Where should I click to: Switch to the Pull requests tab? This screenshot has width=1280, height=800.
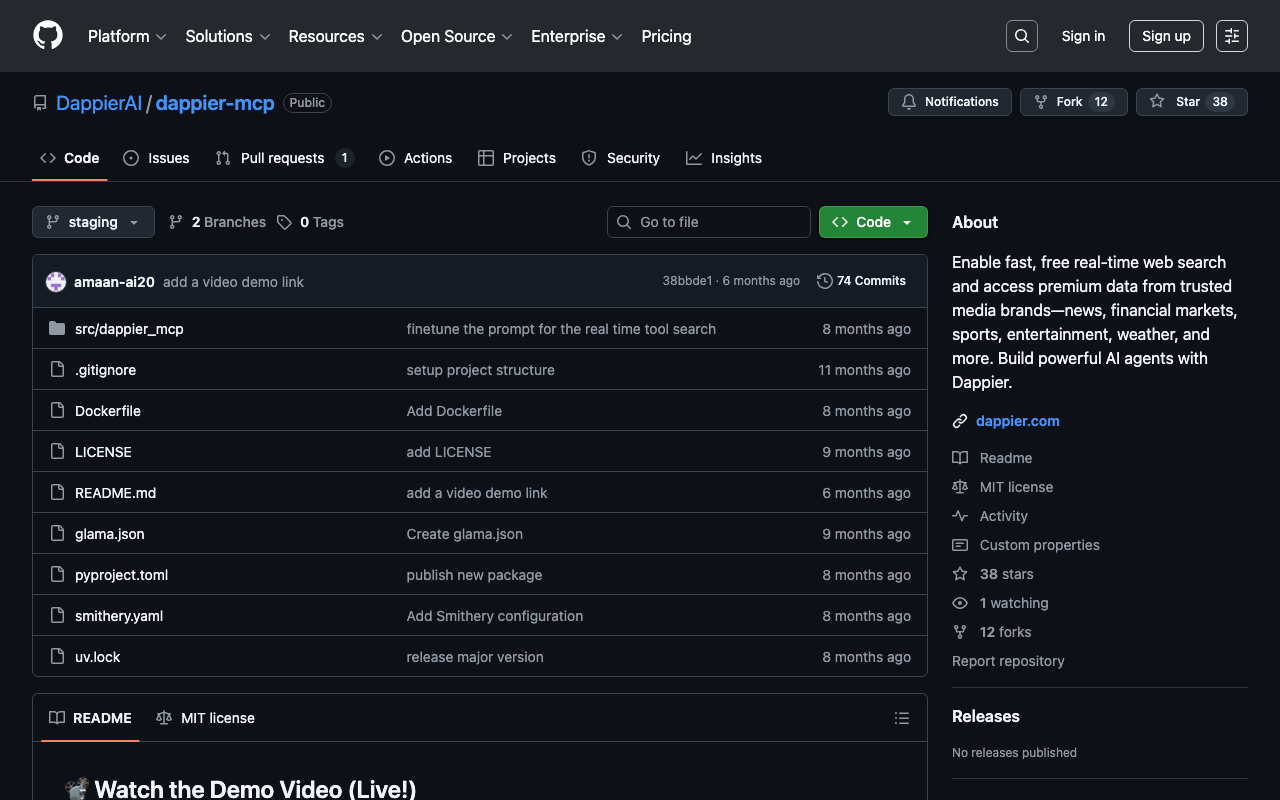pos(283,158)
